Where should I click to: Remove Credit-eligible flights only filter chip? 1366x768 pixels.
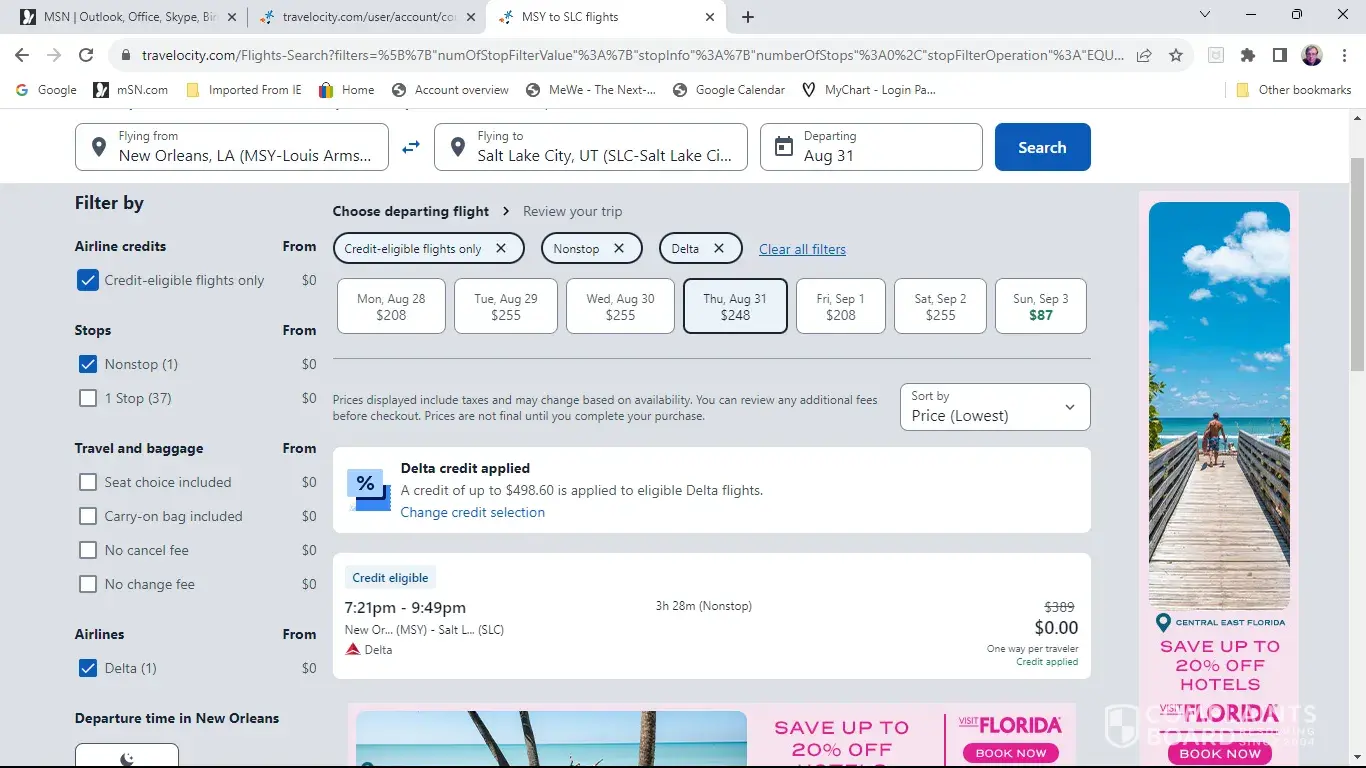pos(501,249)
